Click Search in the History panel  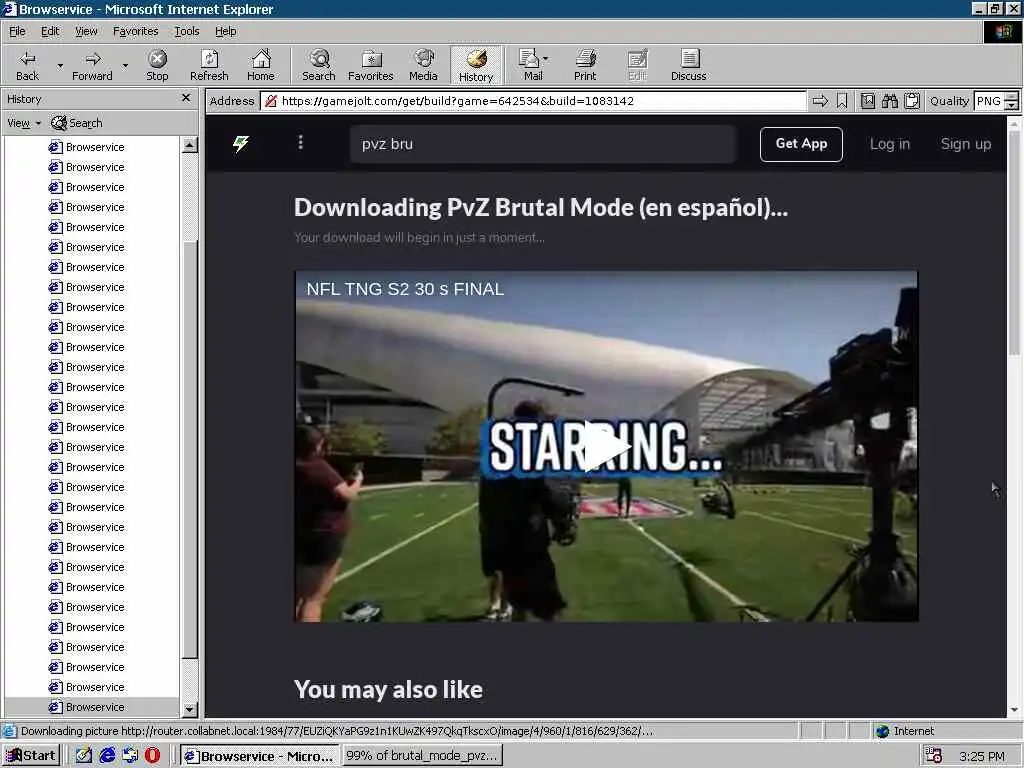pos(77,123)
